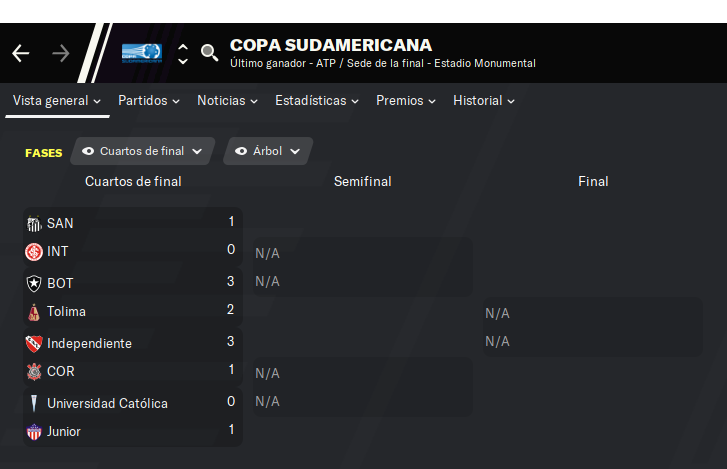Click the Corinthians club crest
The image size is (727, 469).
(x=34, y=371)
